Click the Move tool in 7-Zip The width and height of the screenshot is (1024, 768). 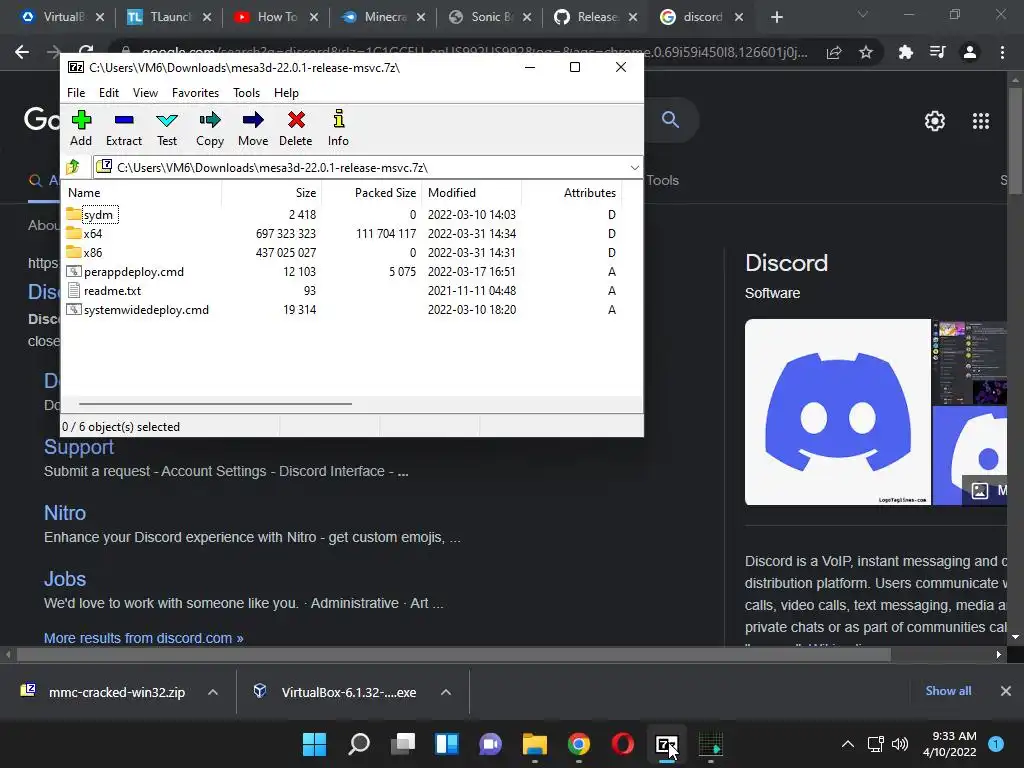coord(253,128)
